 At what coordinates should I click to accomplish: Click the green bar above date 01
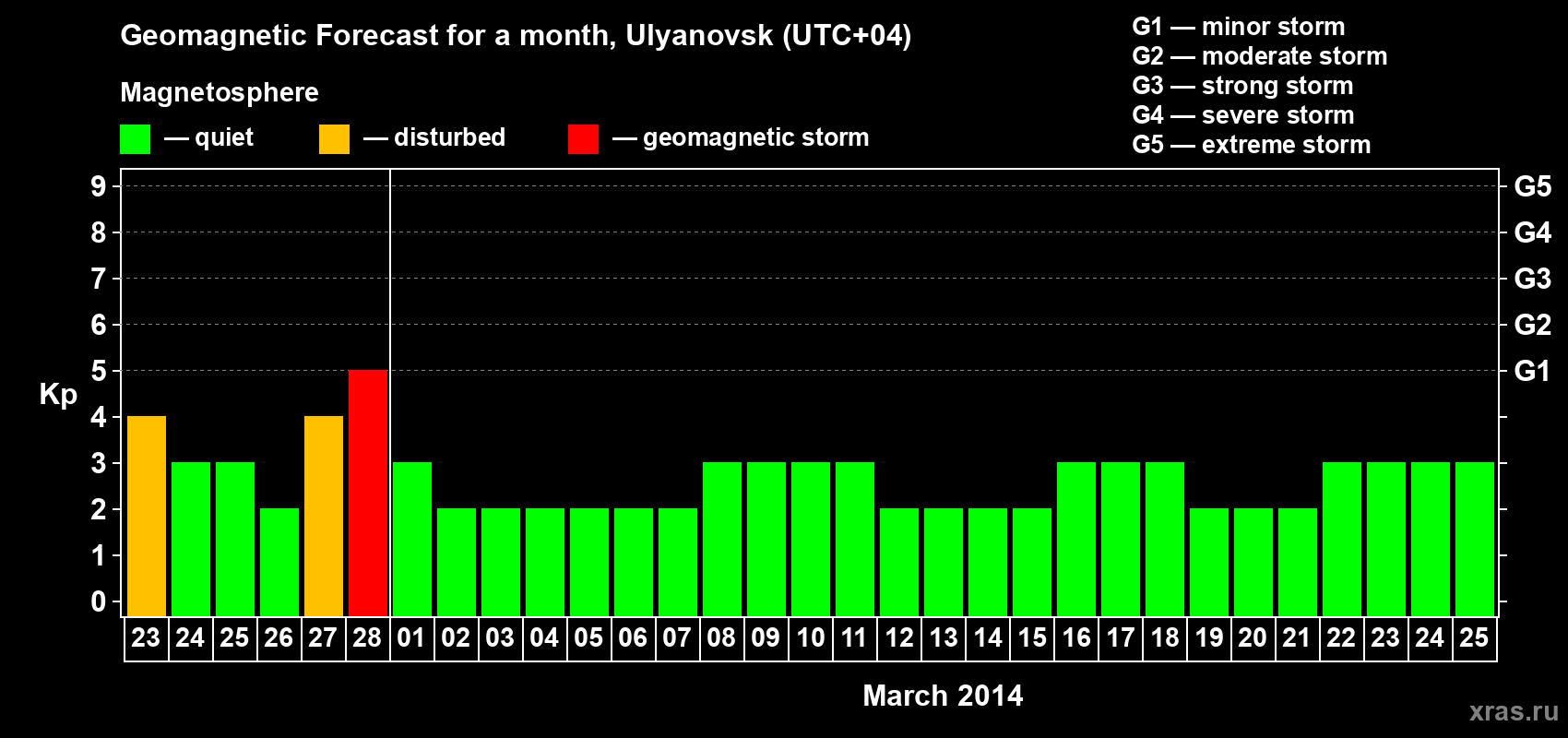[412, 539]
